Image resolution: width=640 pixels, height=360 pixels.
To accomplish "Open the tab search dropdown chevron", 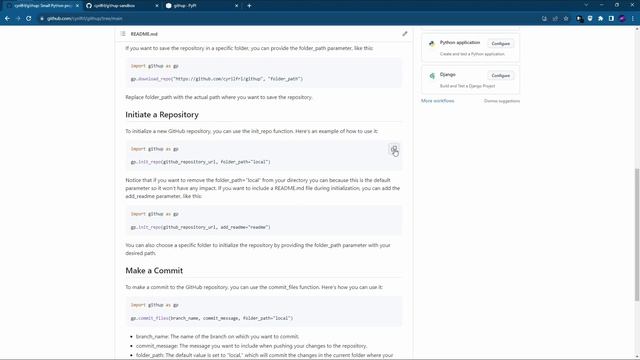I will click(x=586, y=5).
